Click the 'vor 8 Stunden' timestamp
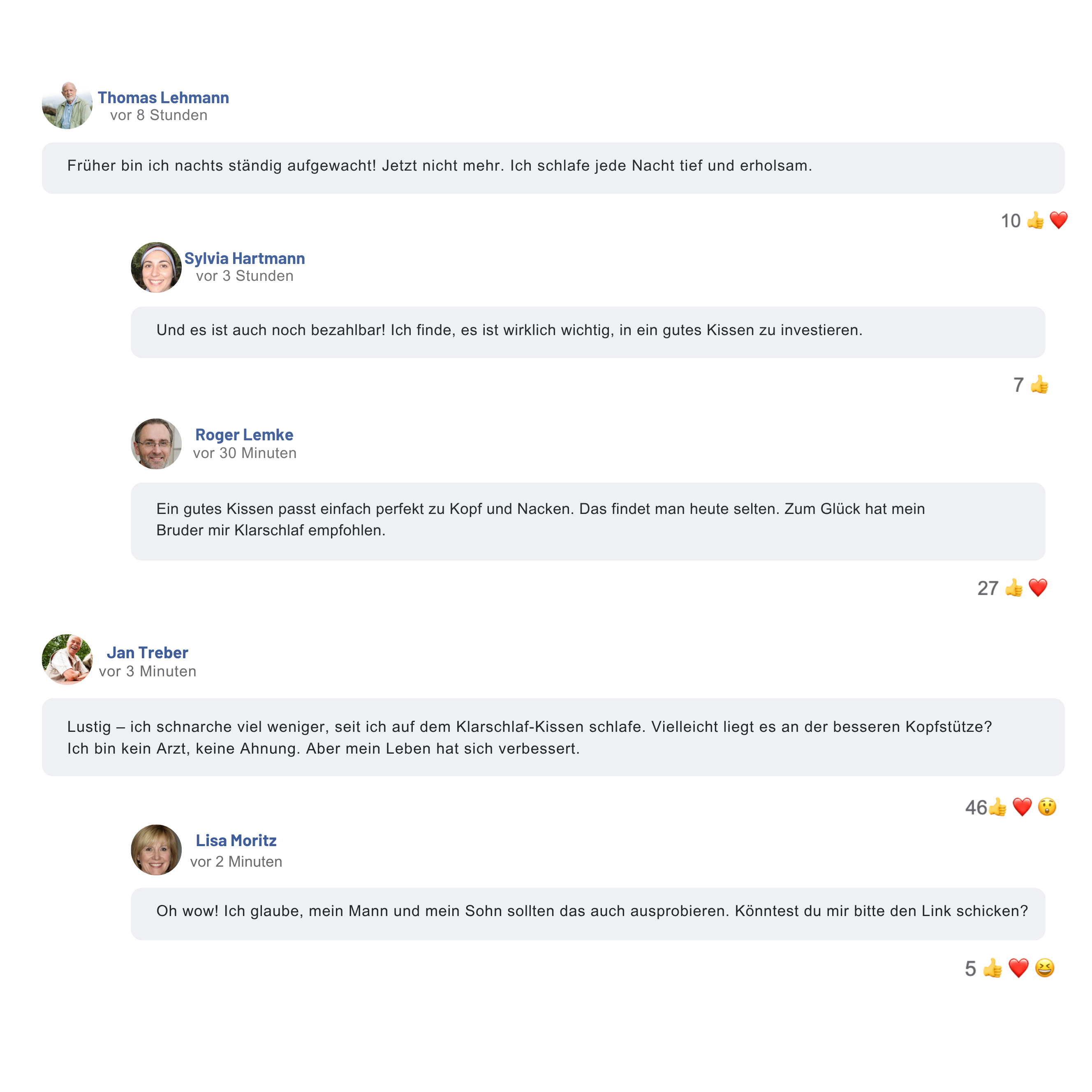 (159, 115)
